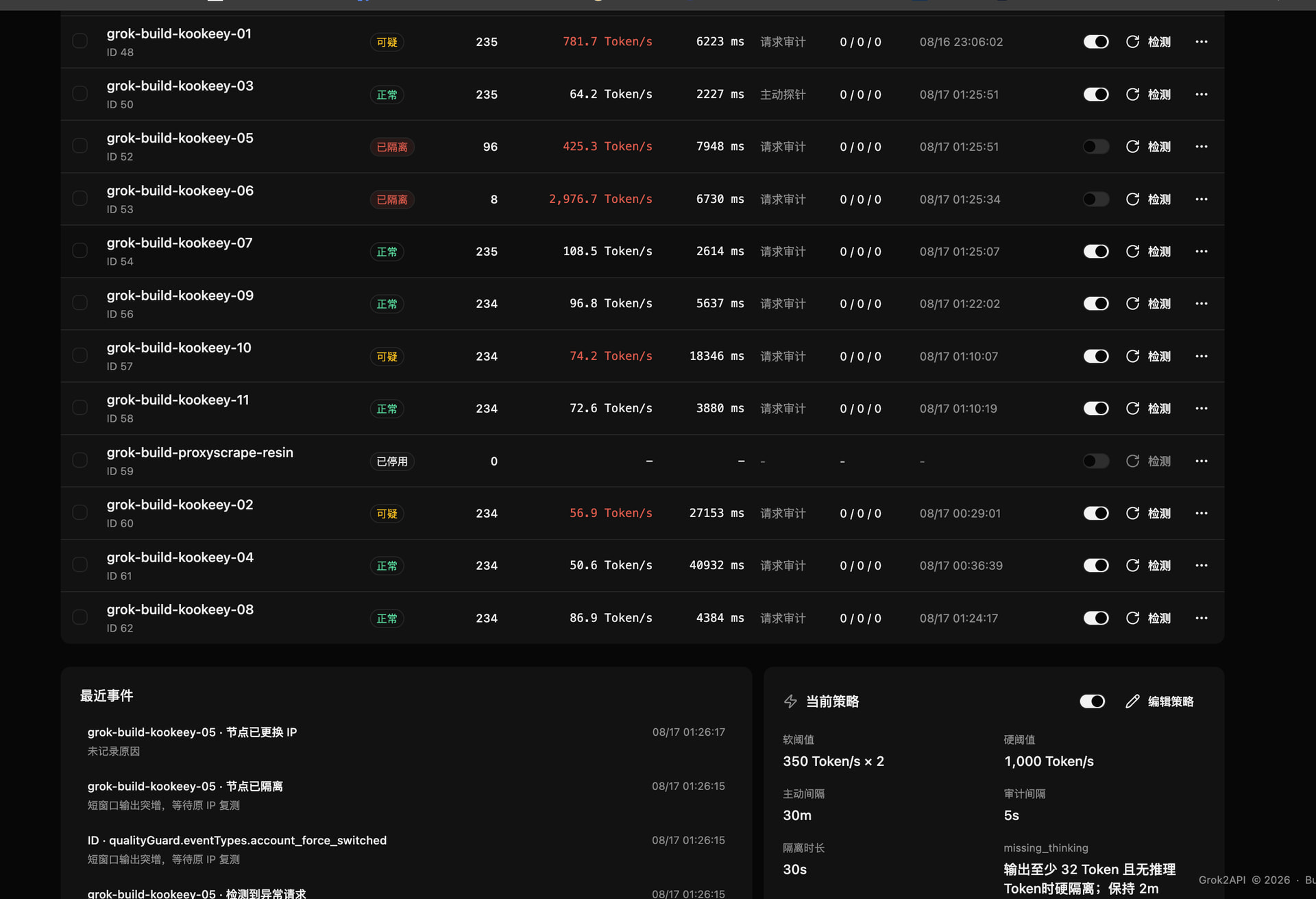Click the event '节点已隔离' entry
Screen dimensions: 1316x899
pyautogui.click(x=406, y=795)
